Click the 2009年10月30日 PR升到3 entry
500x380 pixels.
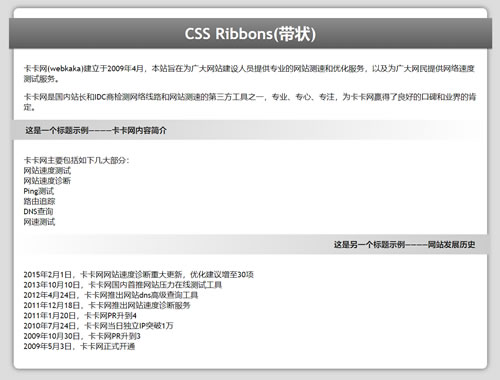coord(82,336)
